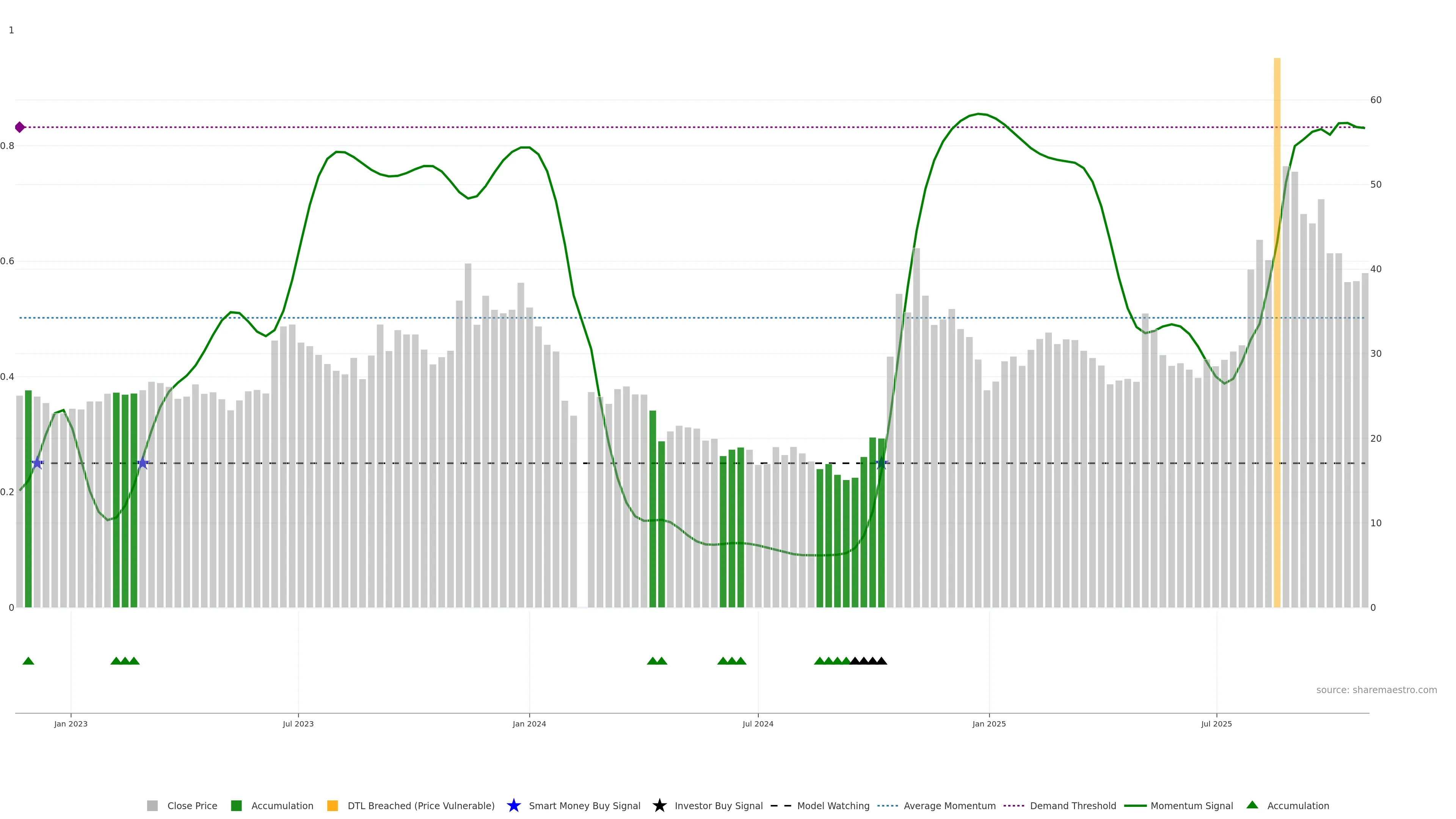The image size is (1456, 819).
Task: Click the green Accumulation legend square
Action: [x=236, y=805]
